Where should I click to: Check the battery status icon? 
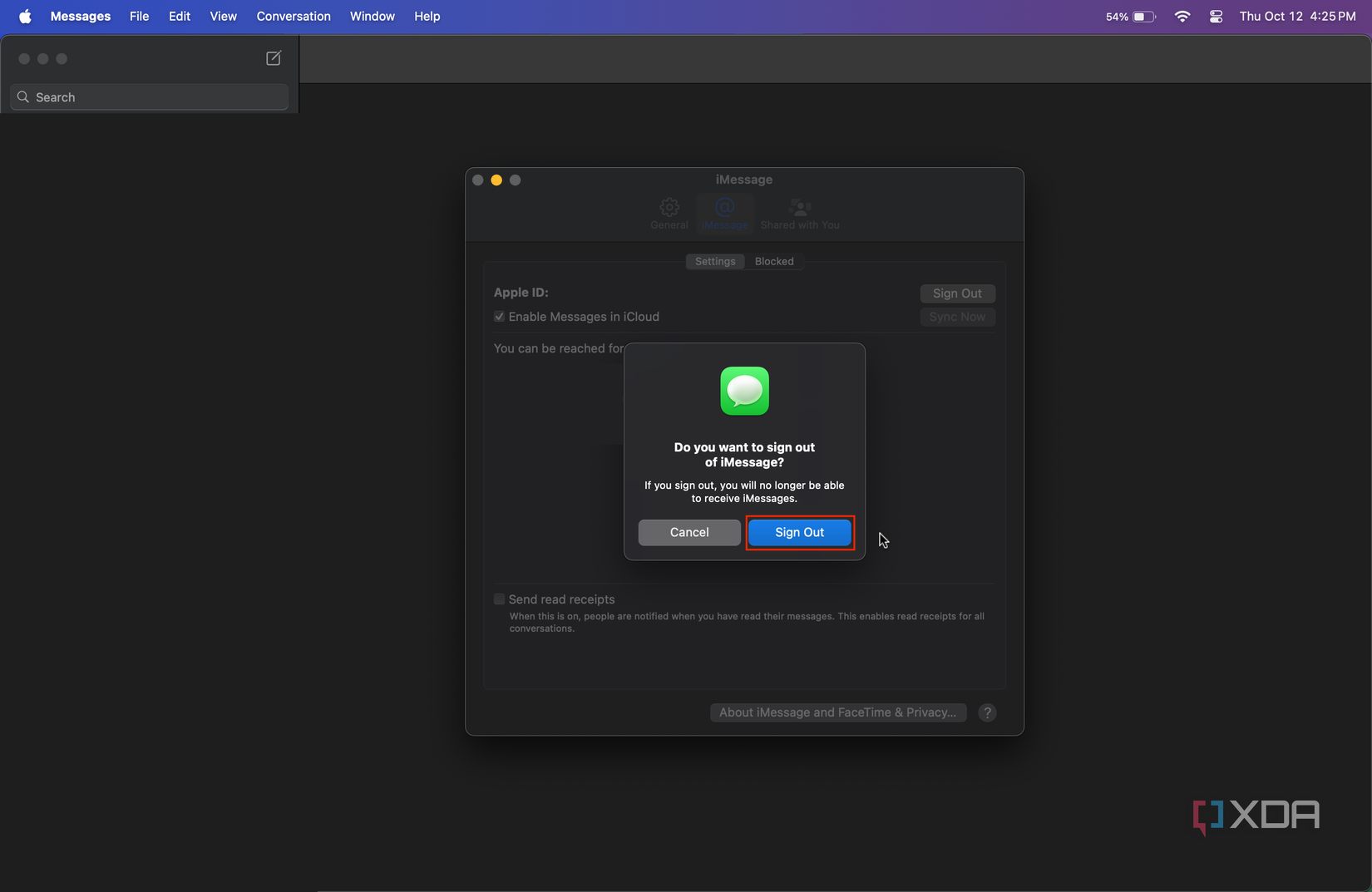point(1144,16)
